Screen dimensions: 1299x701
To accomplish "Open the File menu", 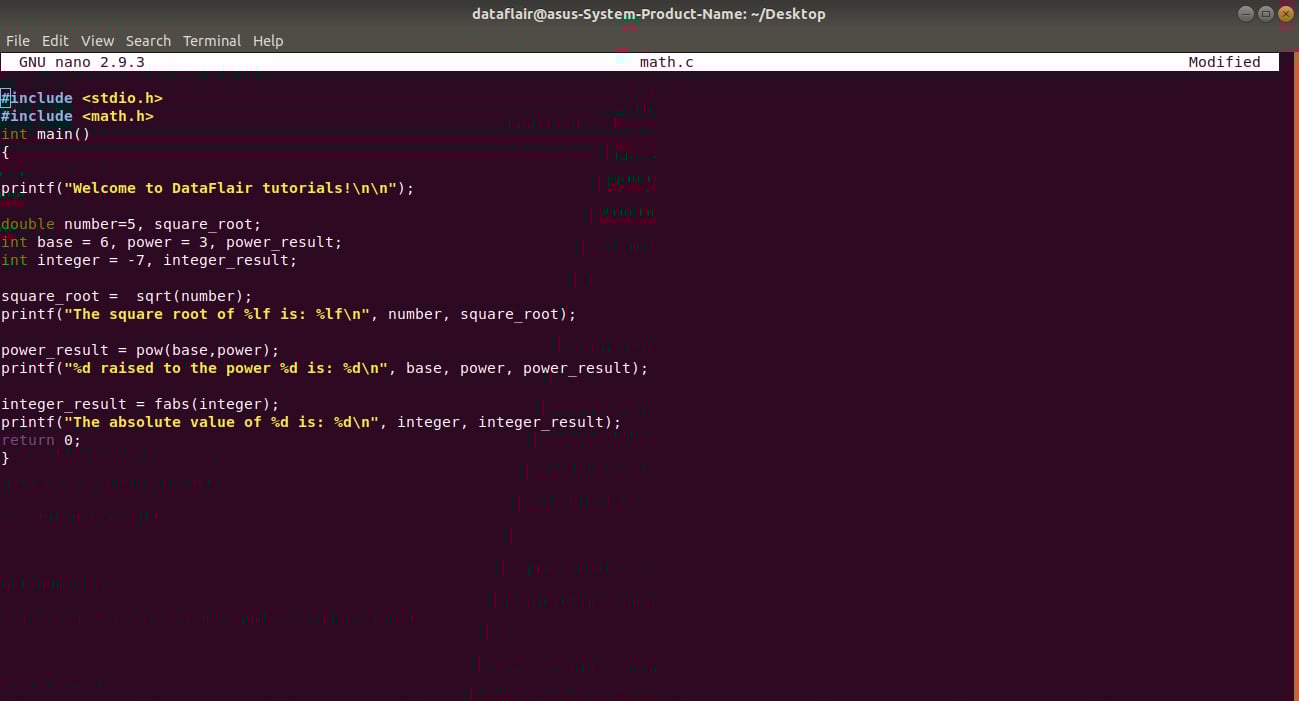I will (x=17, y=40).
